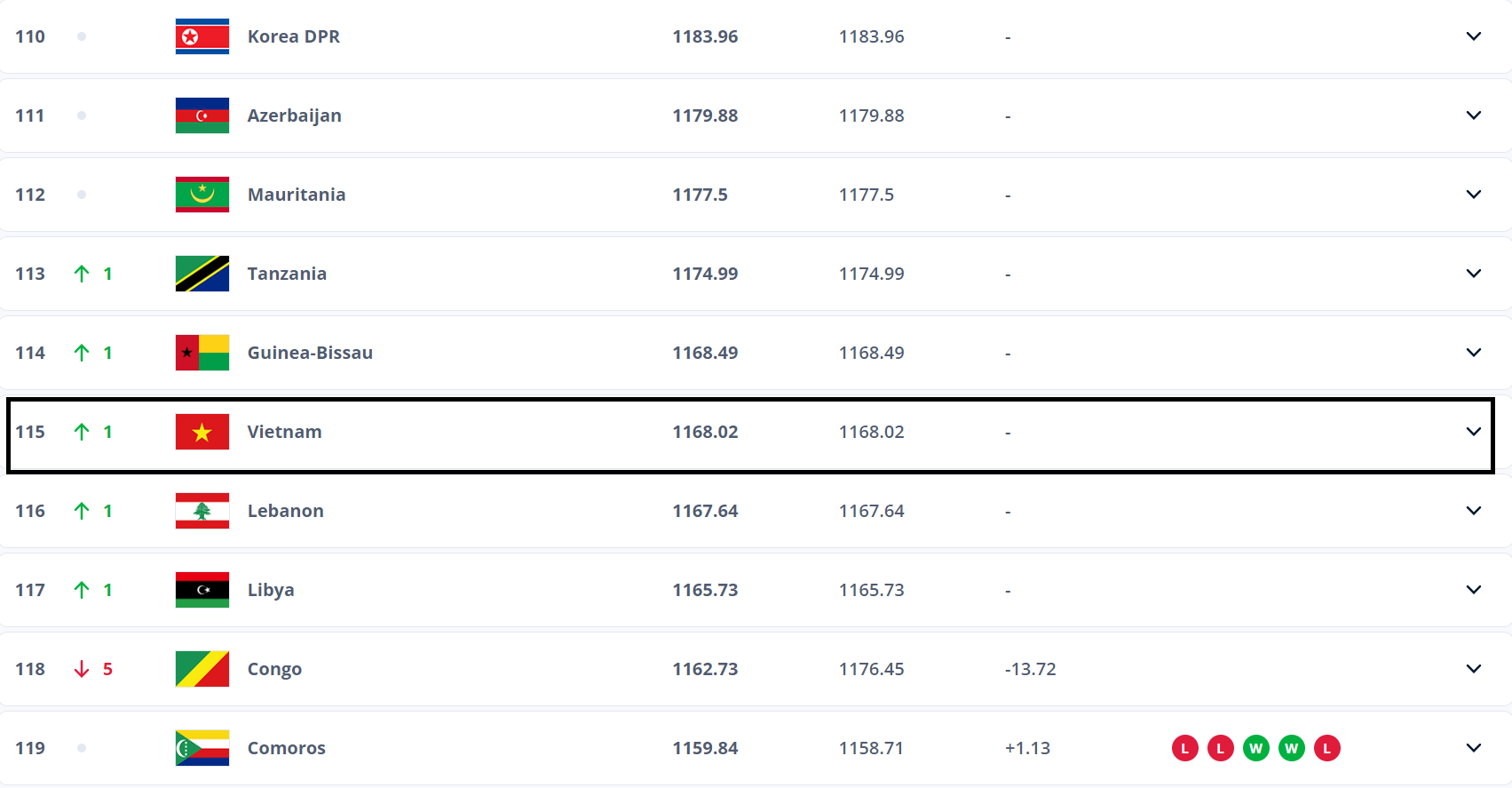Screen dimensions: 1512x788
Task: Open the Lebanon team name link
Action: coord(285,511)
